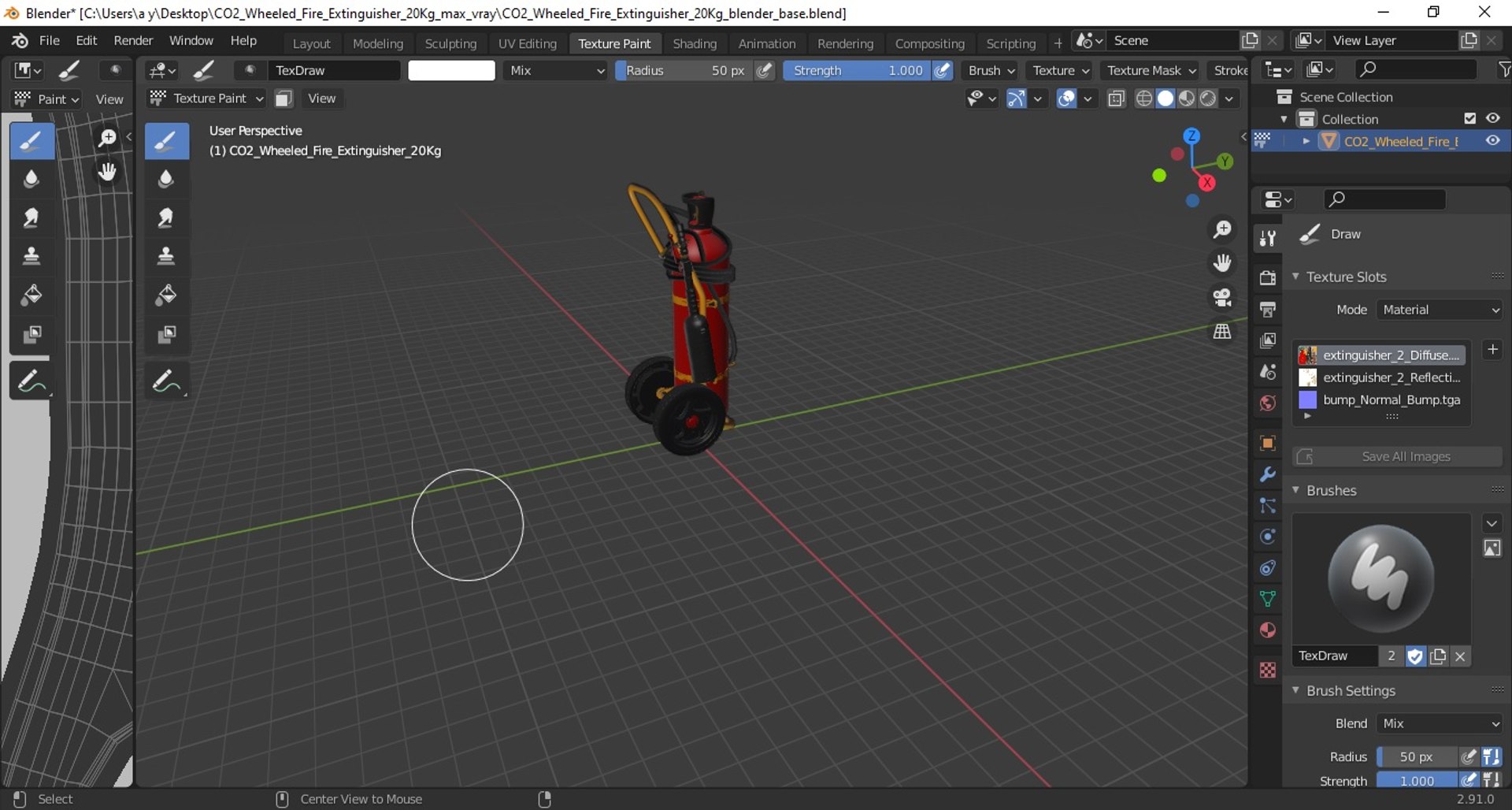The height and width of the screenshot is (810, 1512).
Task: Open the Texture Paint mode dropdown
Action: pyautogui.click(x=206, y=98)
